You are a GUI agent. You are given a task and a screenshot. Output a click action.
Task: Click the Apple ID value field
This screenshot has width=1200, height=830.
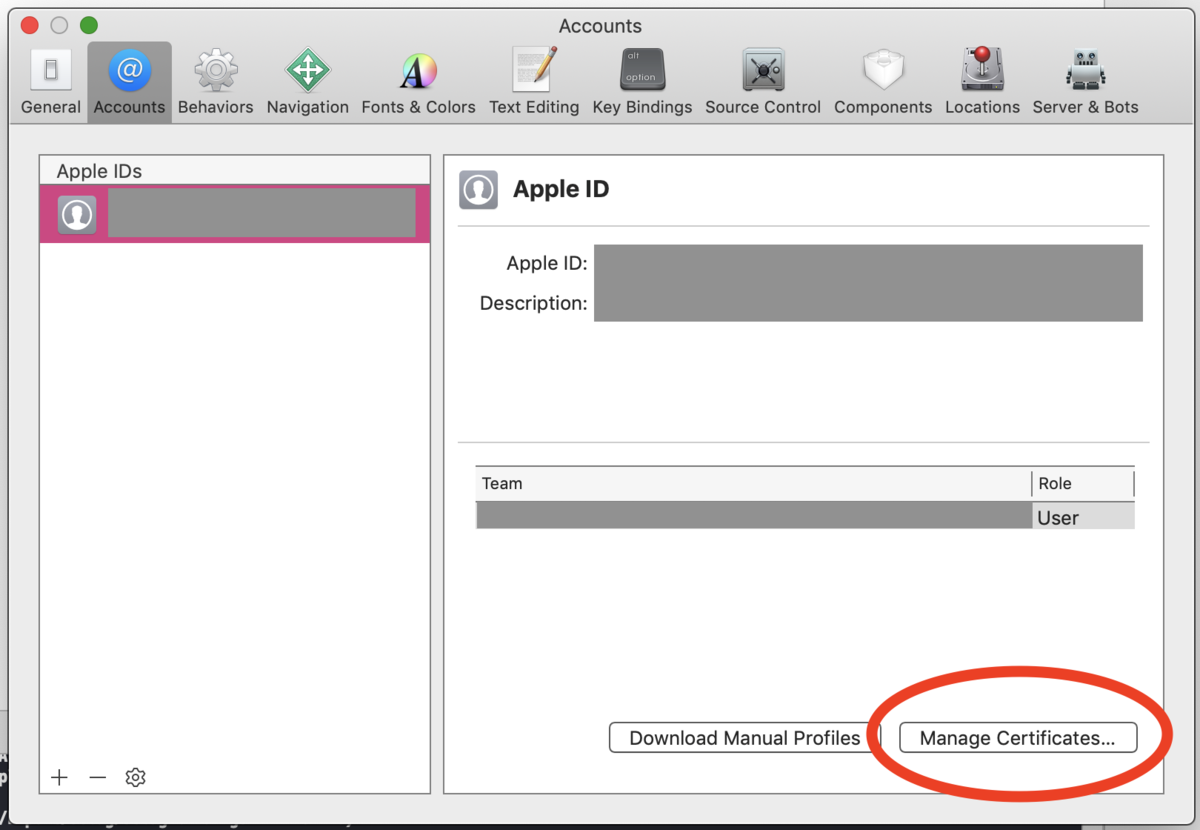coord(868,264)
